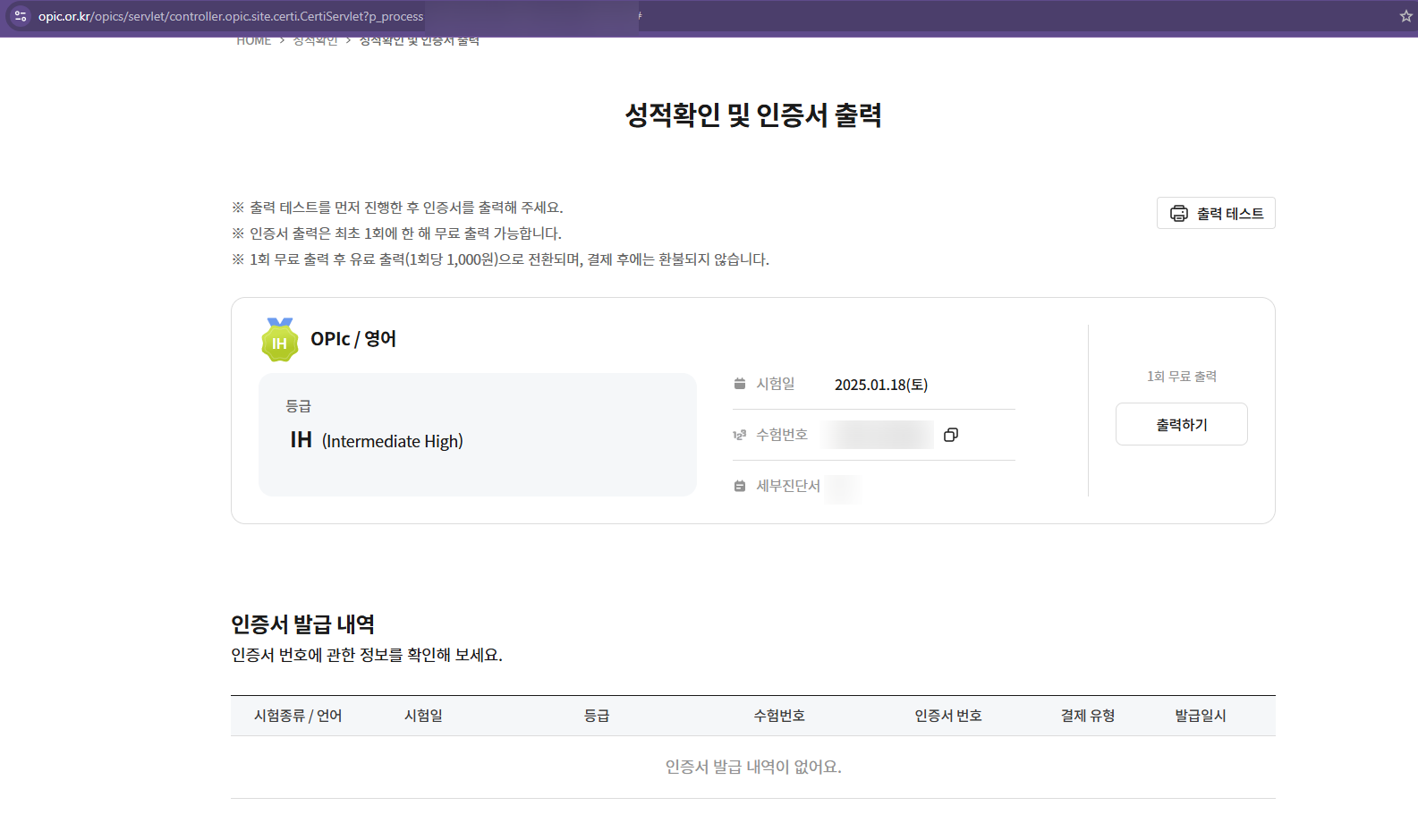Click the opic.or.kr URL in address bar

click(230, 16)
